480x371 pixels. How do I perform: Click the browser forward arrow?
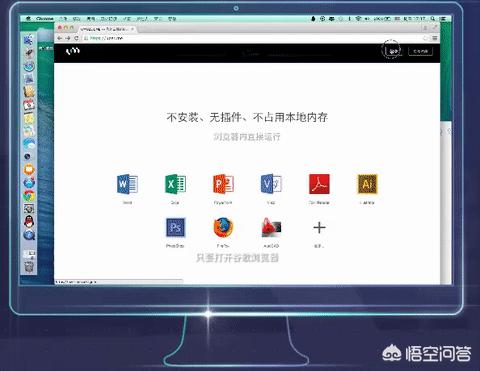click(x=68, y=38)
